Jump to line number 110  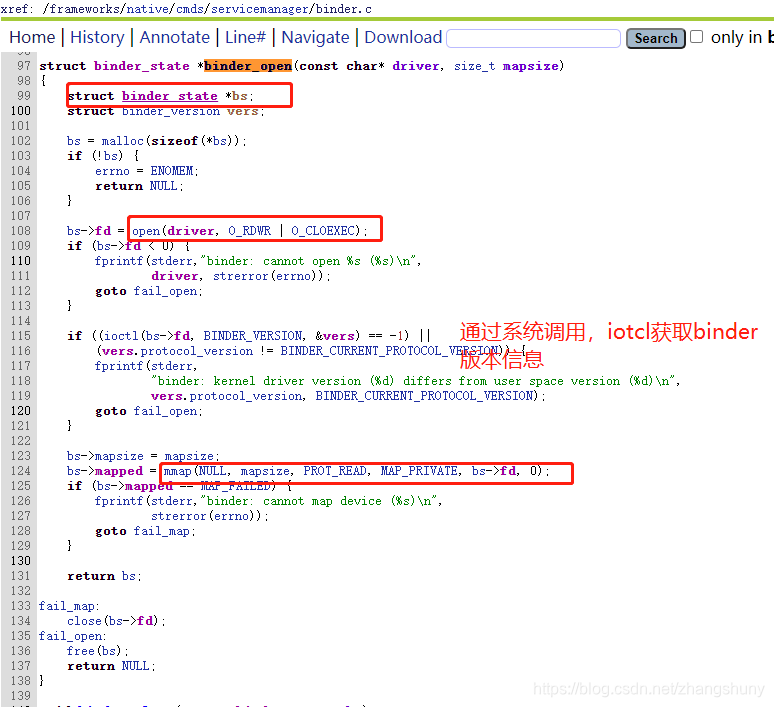(x=20, y=261)
